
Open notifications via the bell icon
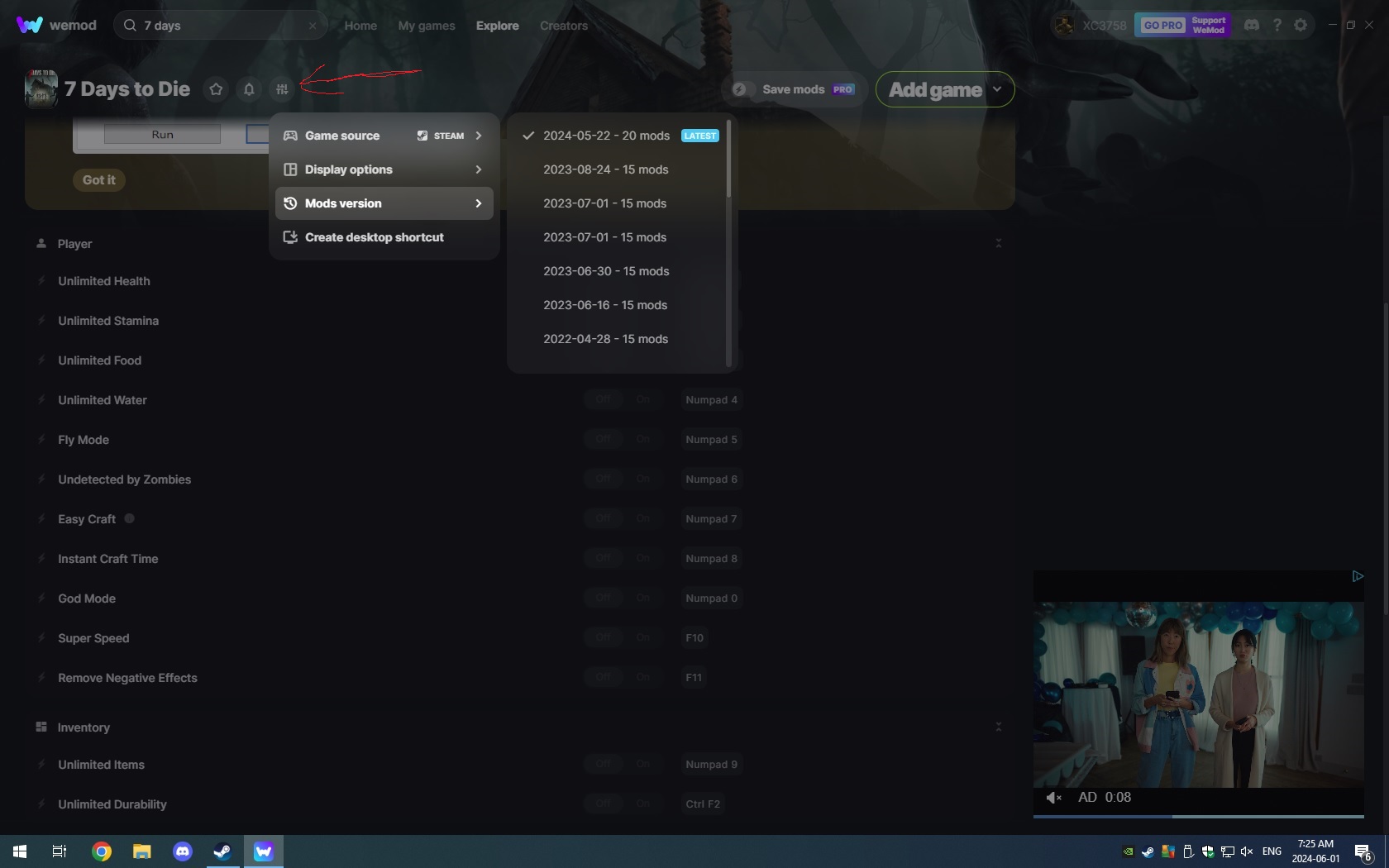click(x=249, y=89)
